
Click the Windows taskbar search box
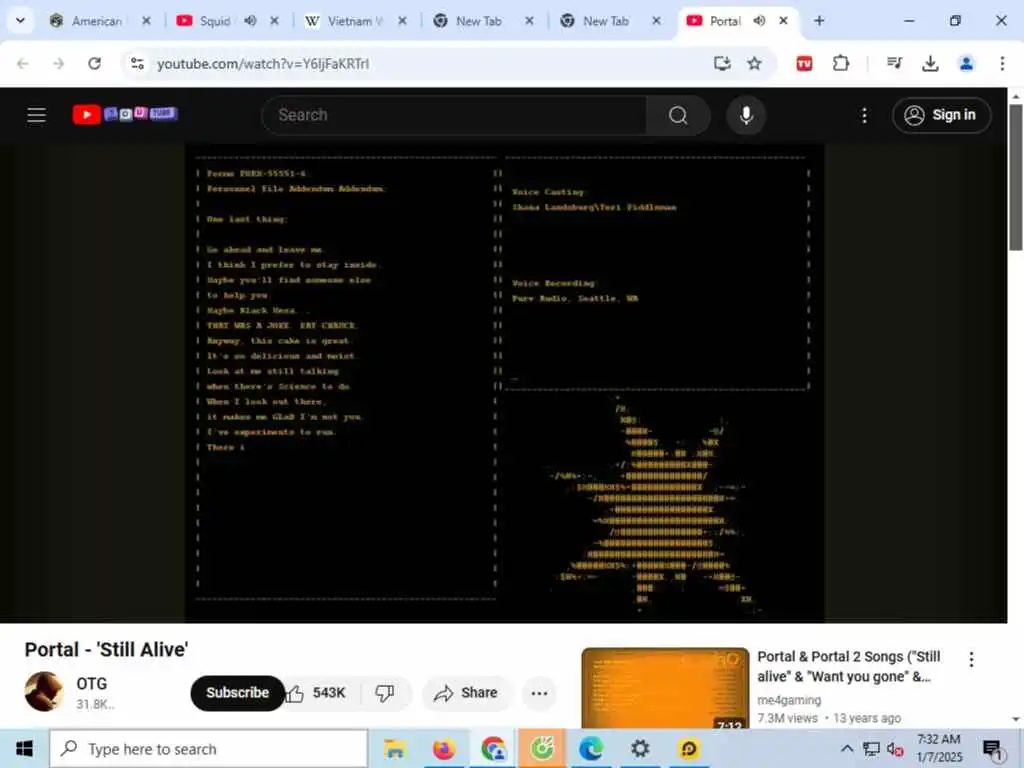click(208, 748)
